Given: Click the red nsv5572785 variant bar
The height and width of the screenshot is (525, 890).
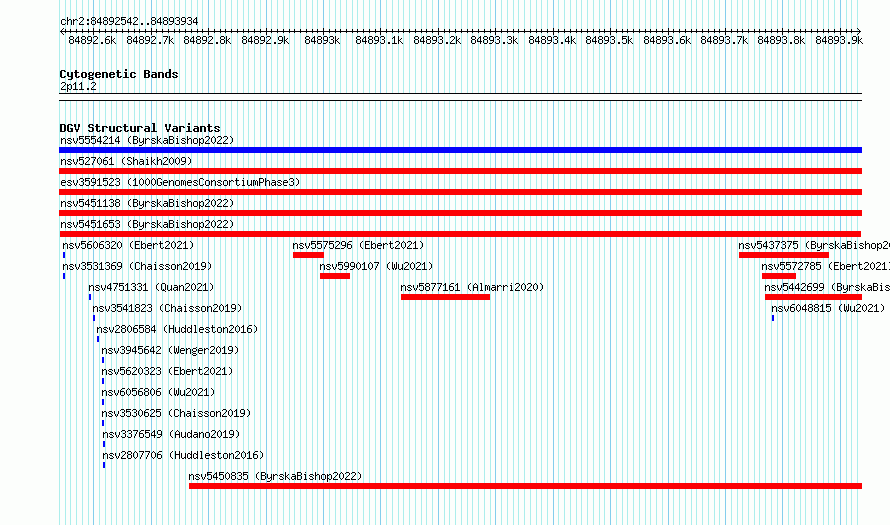Looking at the screenshot, I should [779, 276].
